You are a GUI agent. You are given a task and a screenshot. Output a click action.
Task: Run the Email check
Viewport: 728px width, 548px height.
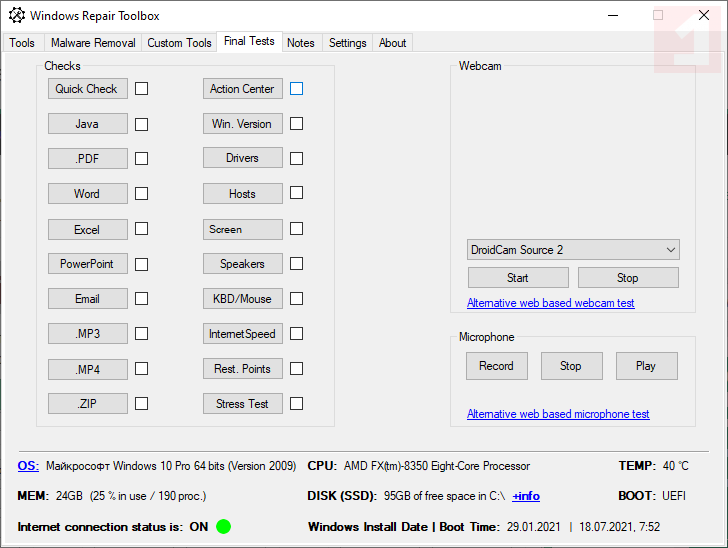click(x=88, y=299)
